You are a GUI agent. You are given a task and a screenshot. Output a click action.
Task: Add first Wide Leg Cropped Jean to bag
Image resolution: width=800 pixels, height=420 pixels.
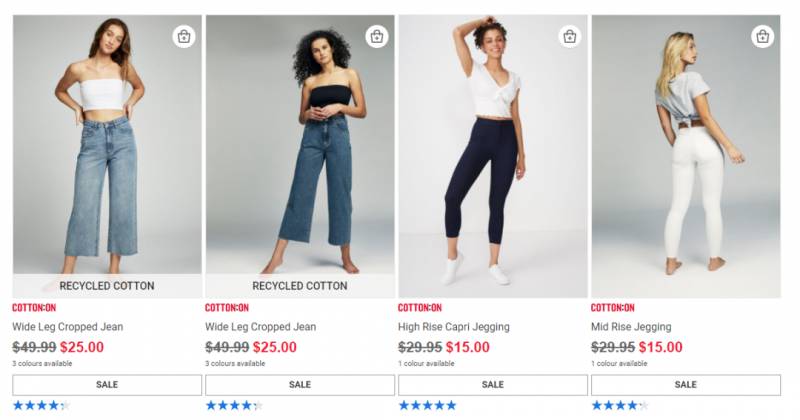[x=184, y=37]
